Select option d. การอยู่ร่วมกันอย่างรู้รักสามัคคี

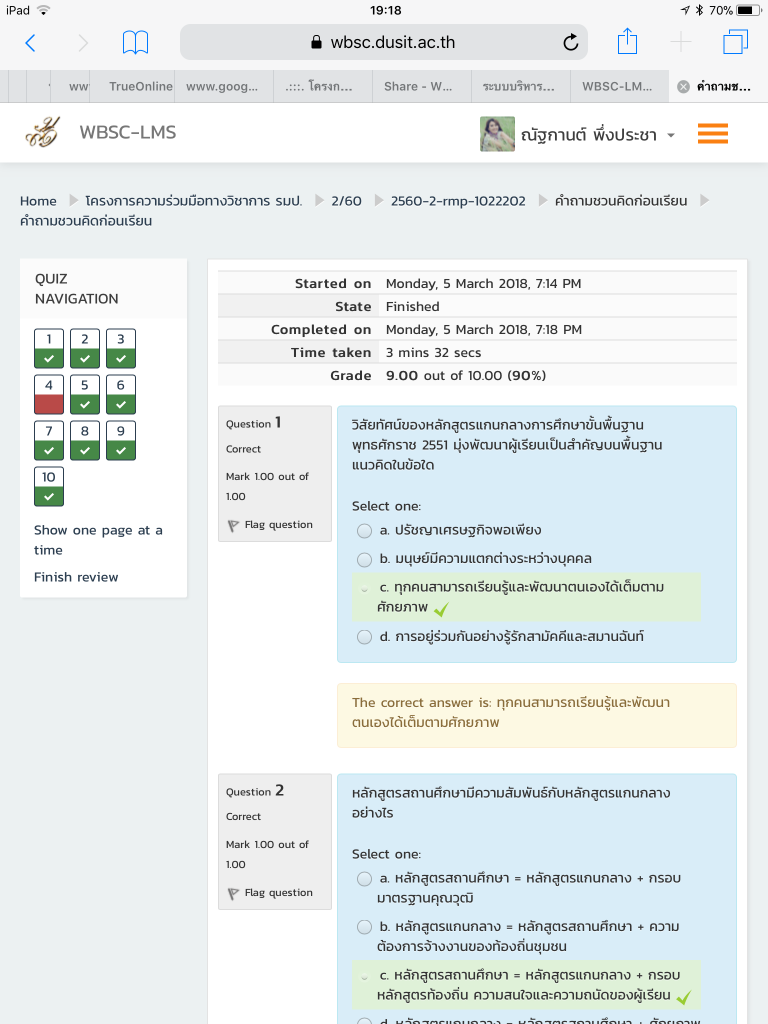(x=365, y=637)
